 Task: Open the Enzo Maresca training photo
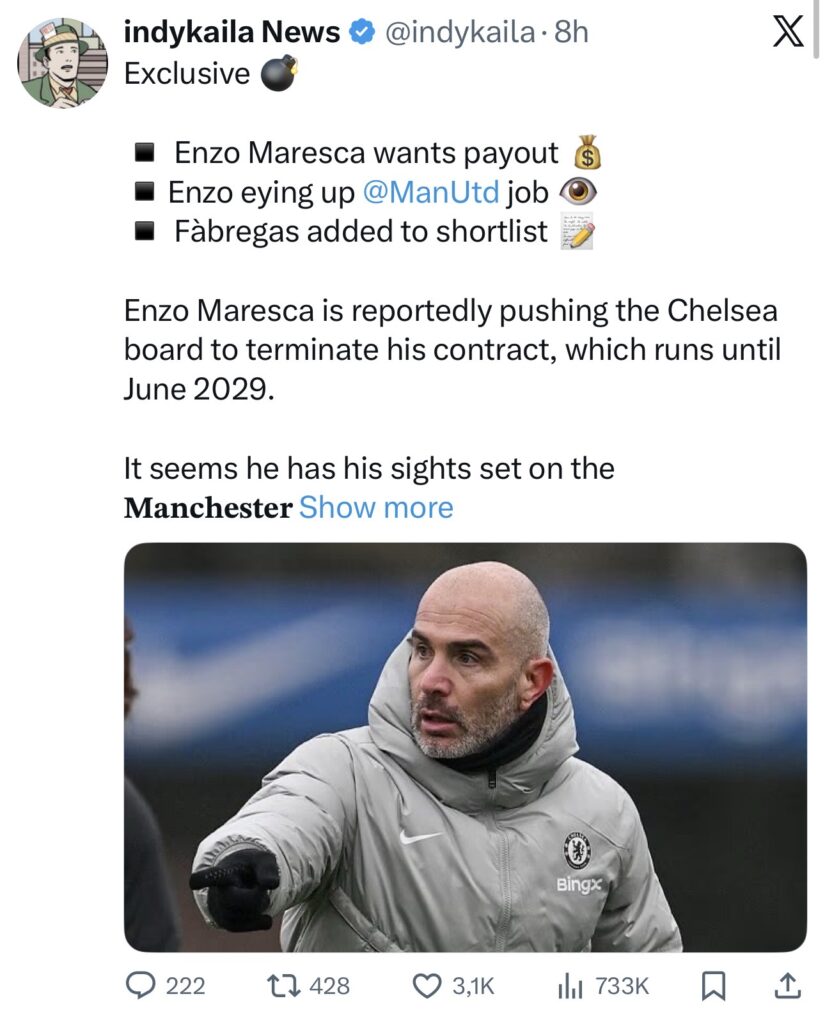pyautogui.click(x=465, y=747)
